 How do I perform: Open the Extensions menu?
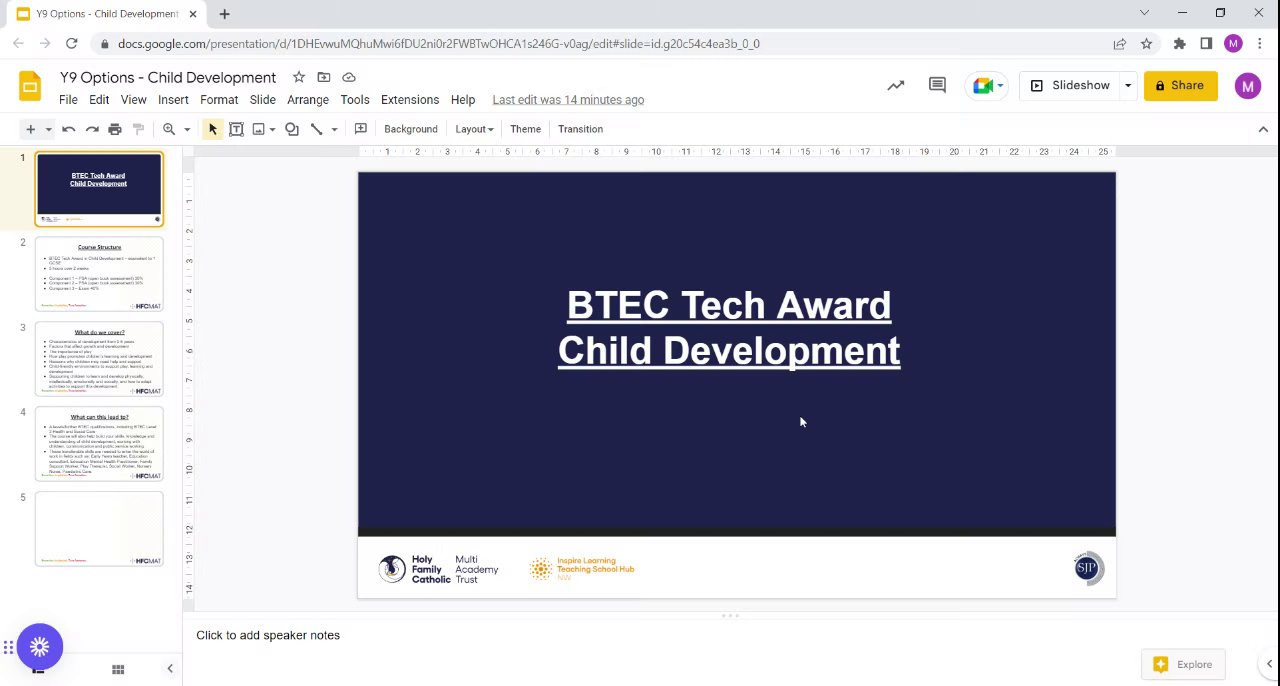point(410,100)
